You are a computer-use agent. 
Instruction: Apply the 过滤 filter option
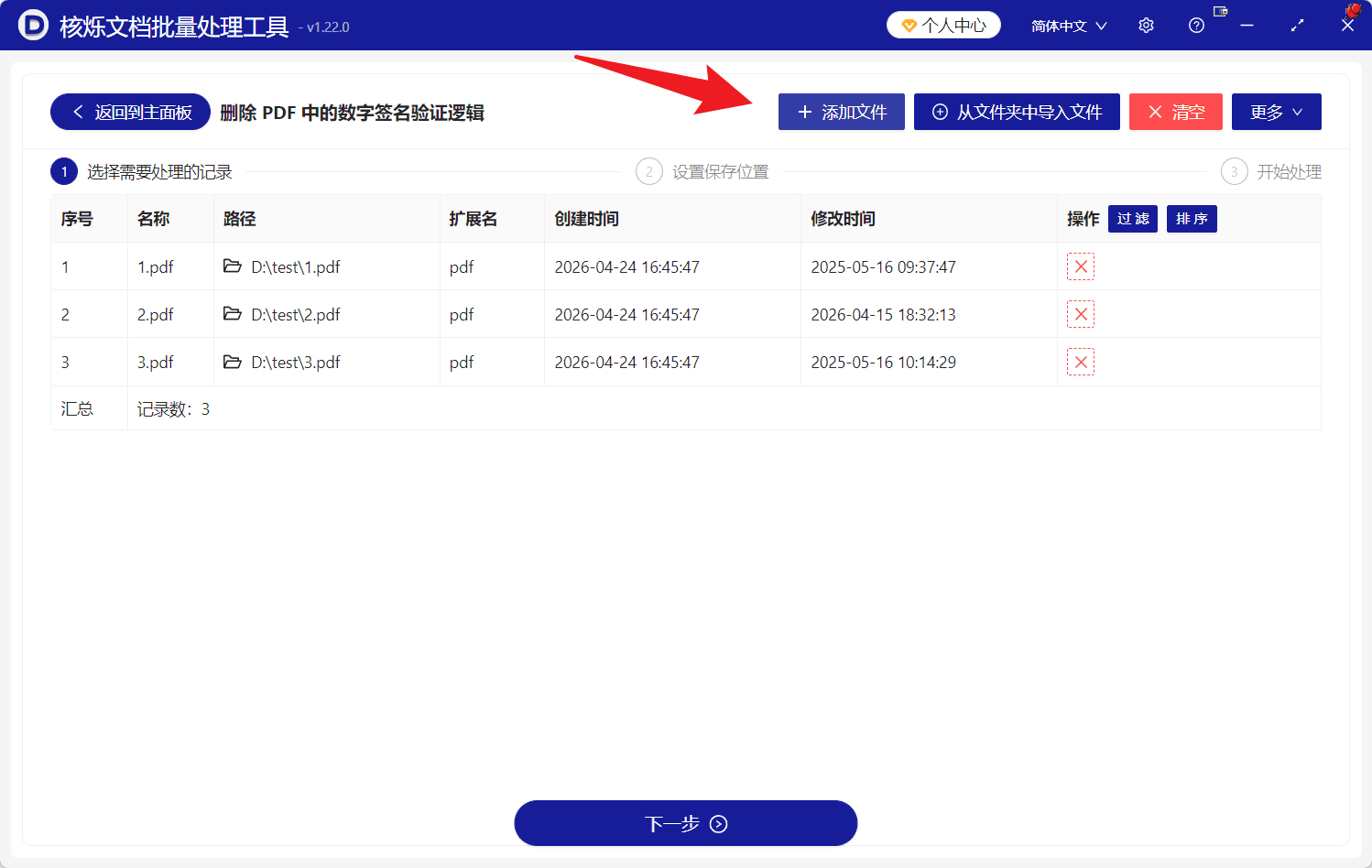(x=1132, y=219)
